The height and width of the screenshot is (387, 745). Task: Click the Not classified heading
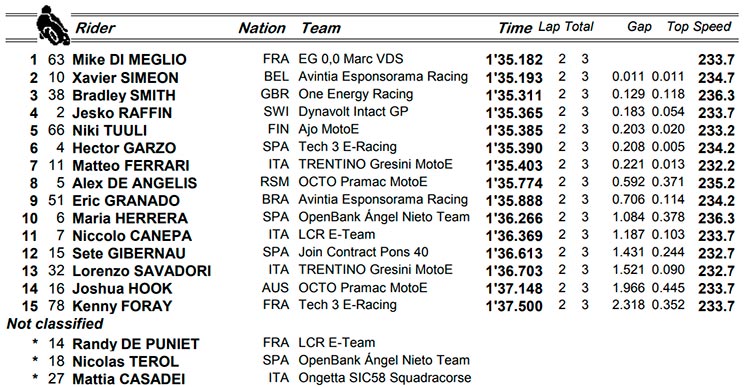click(x=55, y=324)
